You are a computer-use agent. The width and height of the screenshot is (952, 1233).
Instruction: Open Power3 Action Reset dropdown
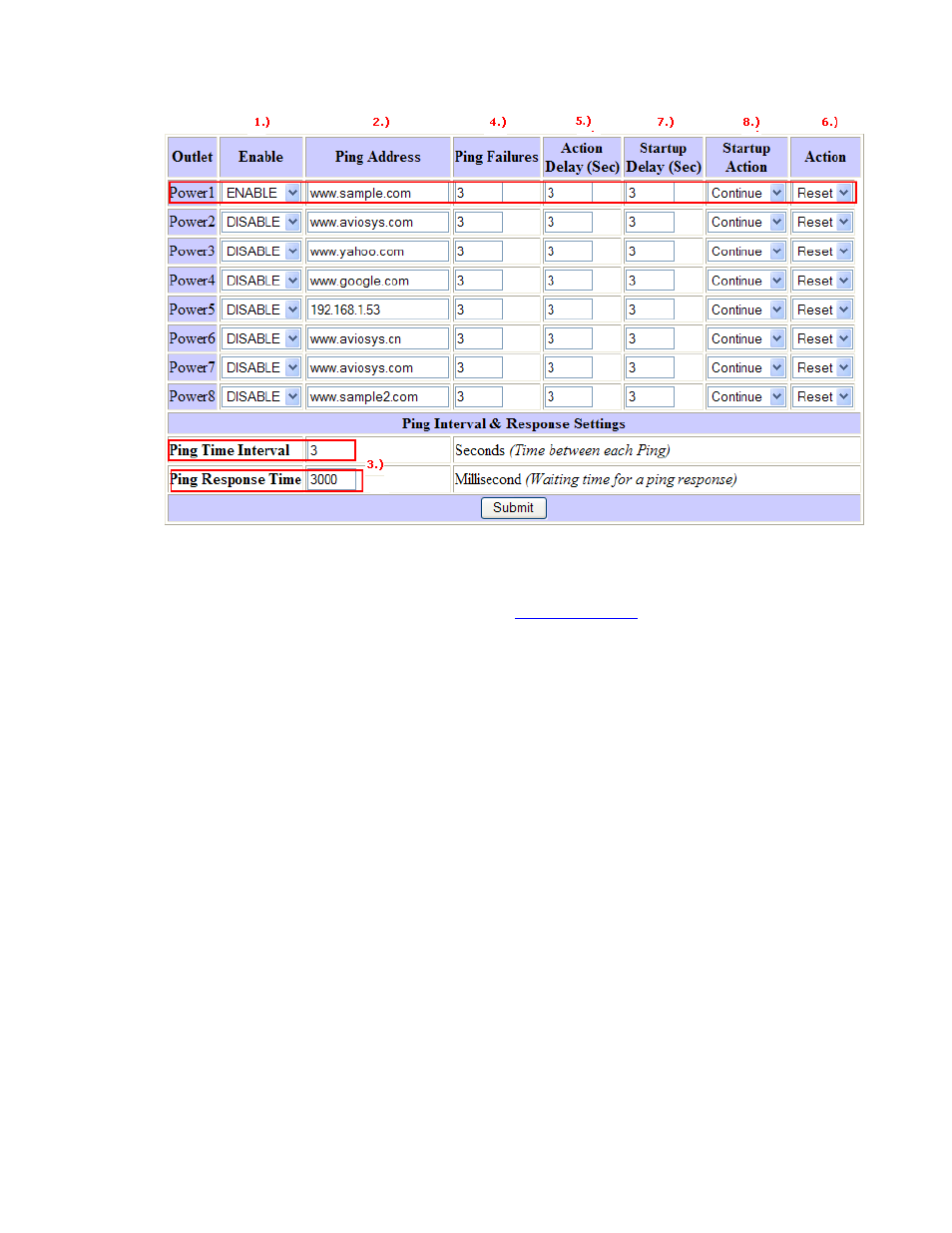(823, 252)
